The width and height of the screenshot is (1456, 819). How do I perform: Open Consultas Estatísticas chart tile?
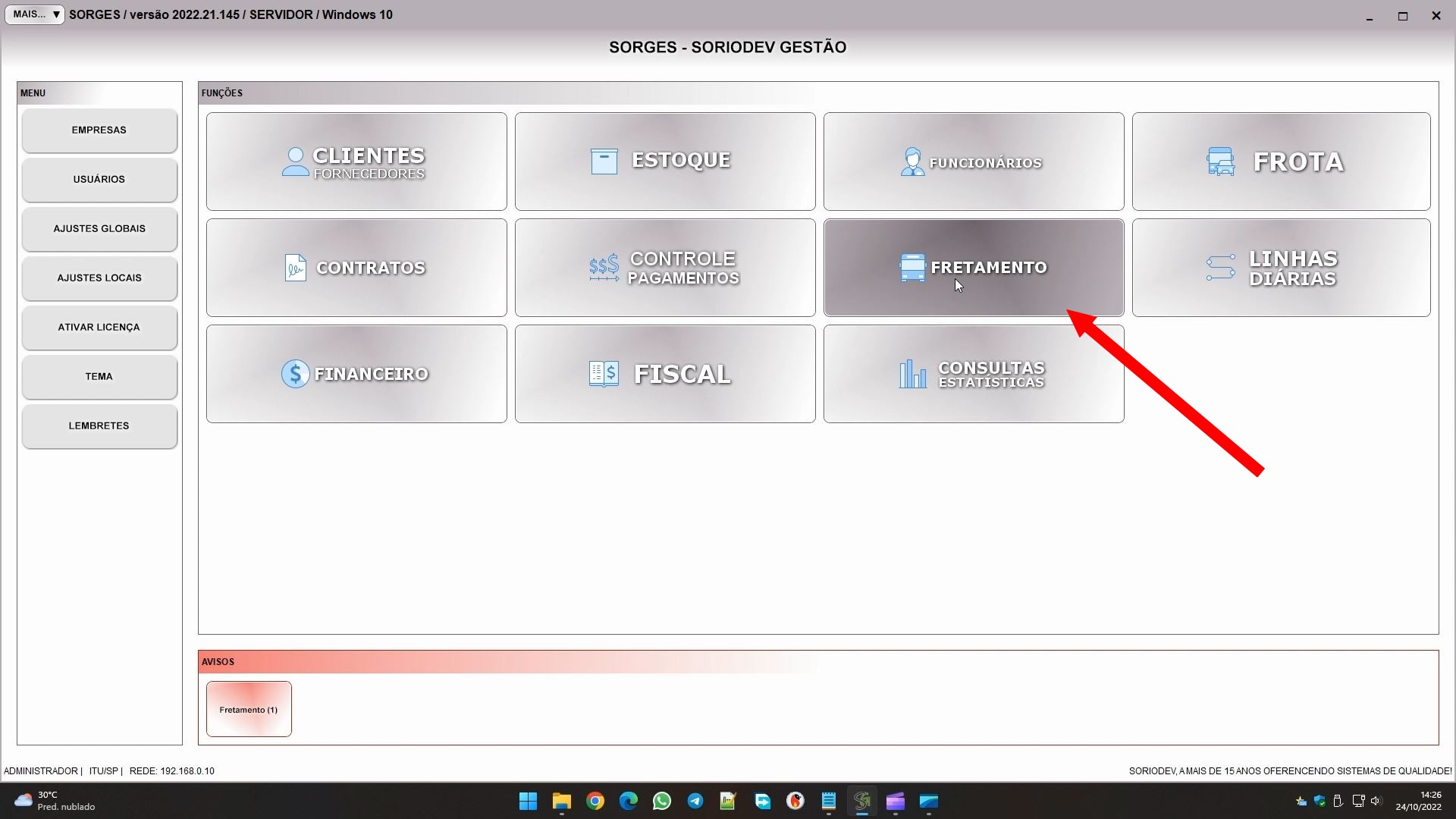coord(974,374)
